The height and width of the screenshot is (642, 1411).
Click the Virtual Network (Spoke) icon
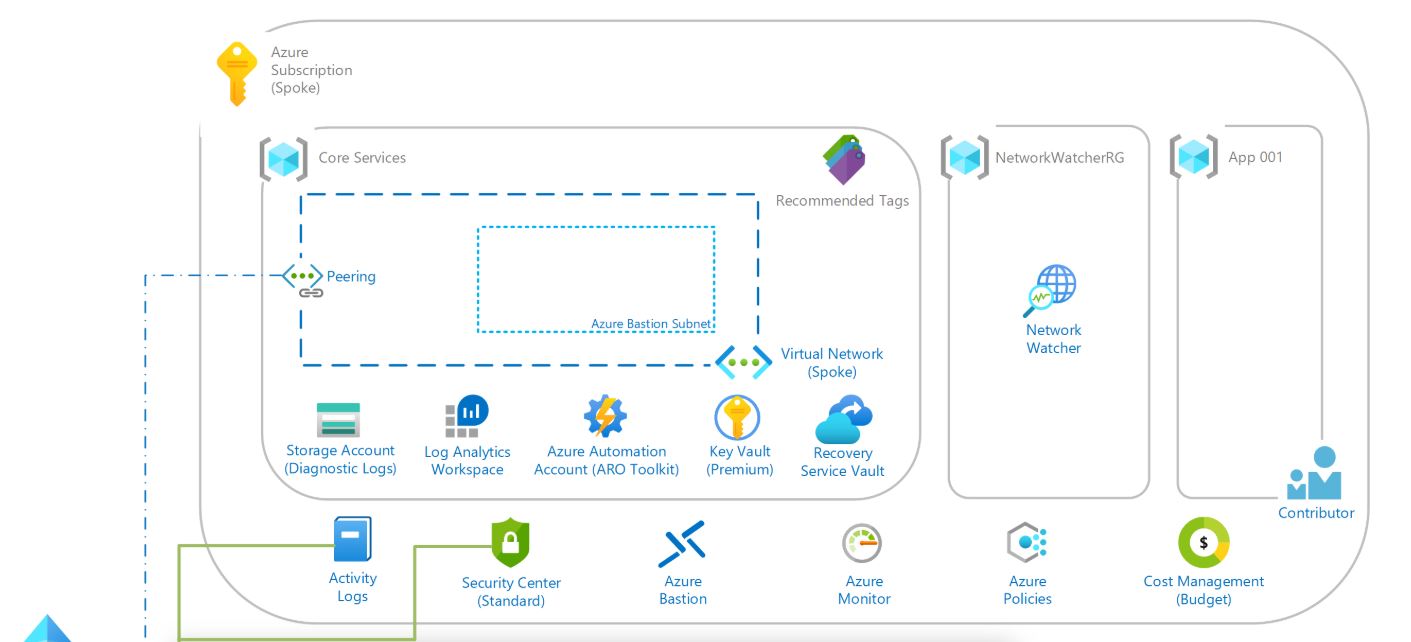coord(743,362)
